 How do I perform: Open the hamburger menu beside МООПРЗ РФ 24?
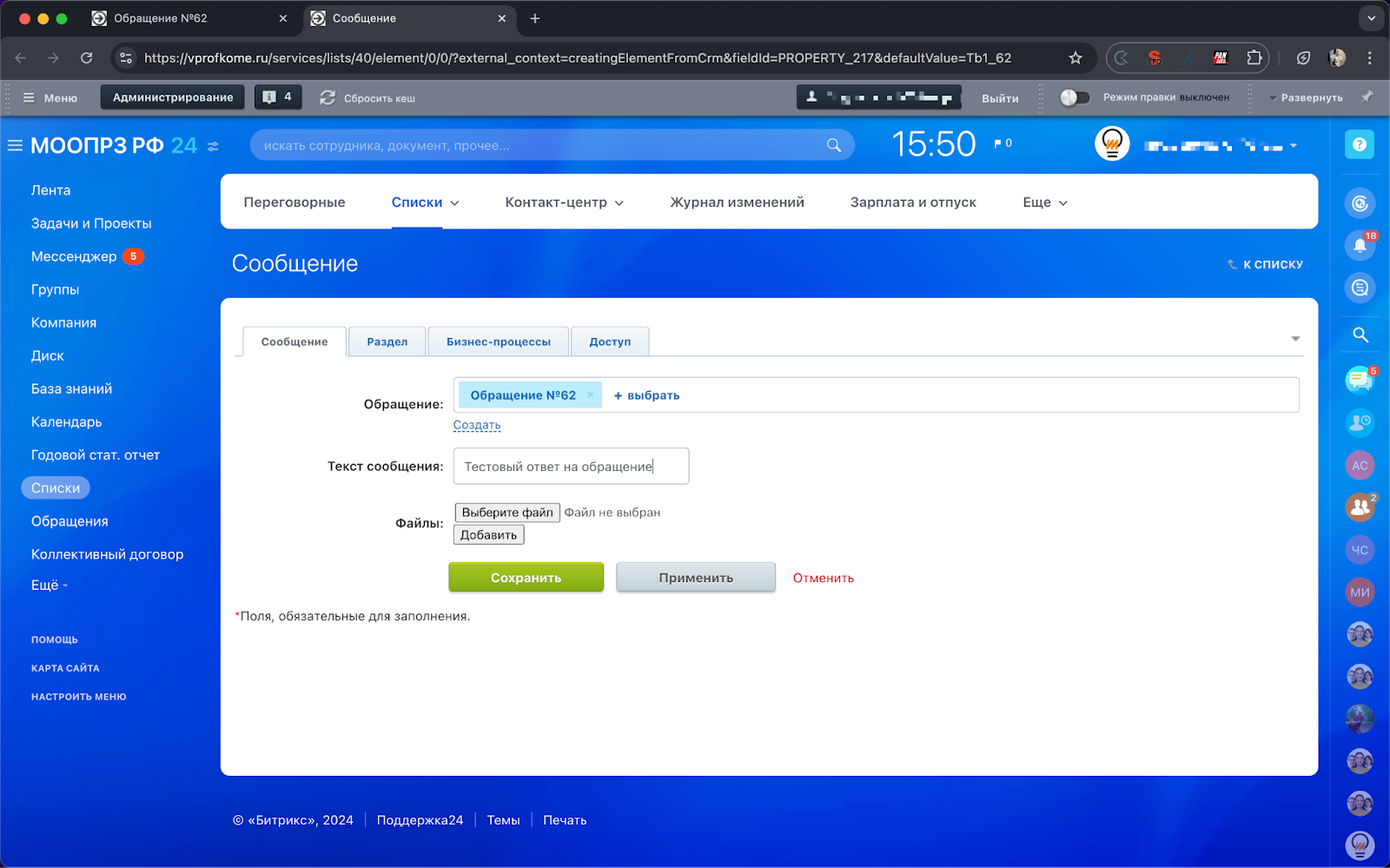click(x=15, y=146)
